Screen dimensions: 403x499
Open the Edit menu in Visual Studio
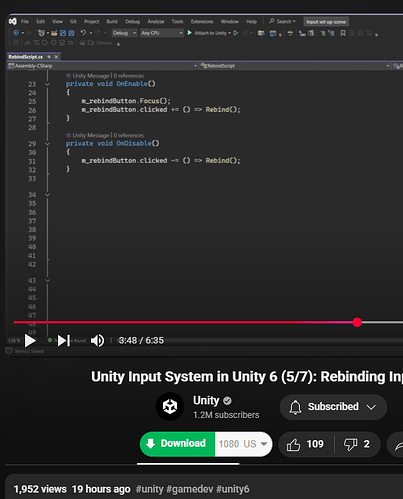click(x=41, y=21)
